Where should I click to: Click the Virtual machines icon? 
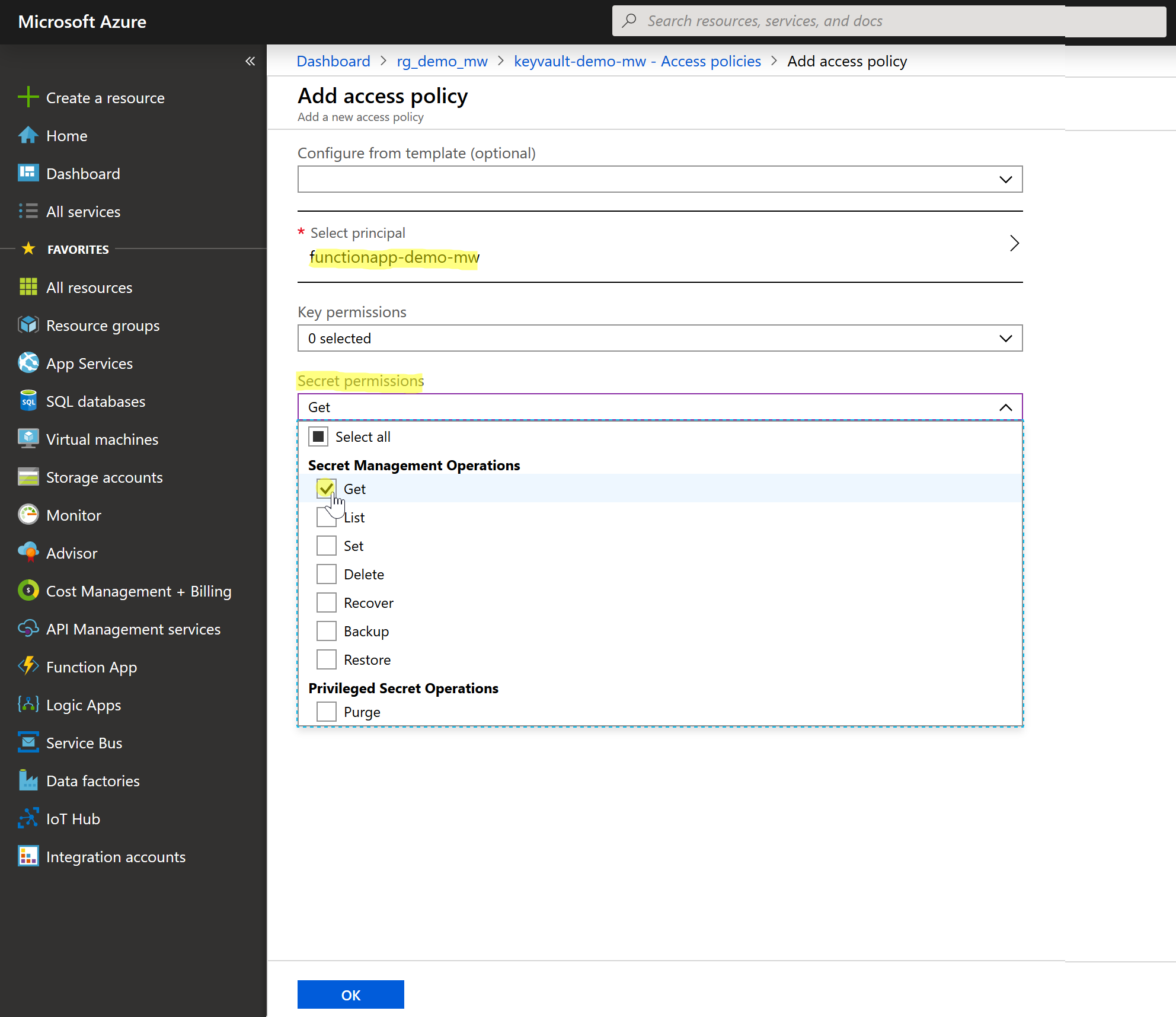pos(28,439)
